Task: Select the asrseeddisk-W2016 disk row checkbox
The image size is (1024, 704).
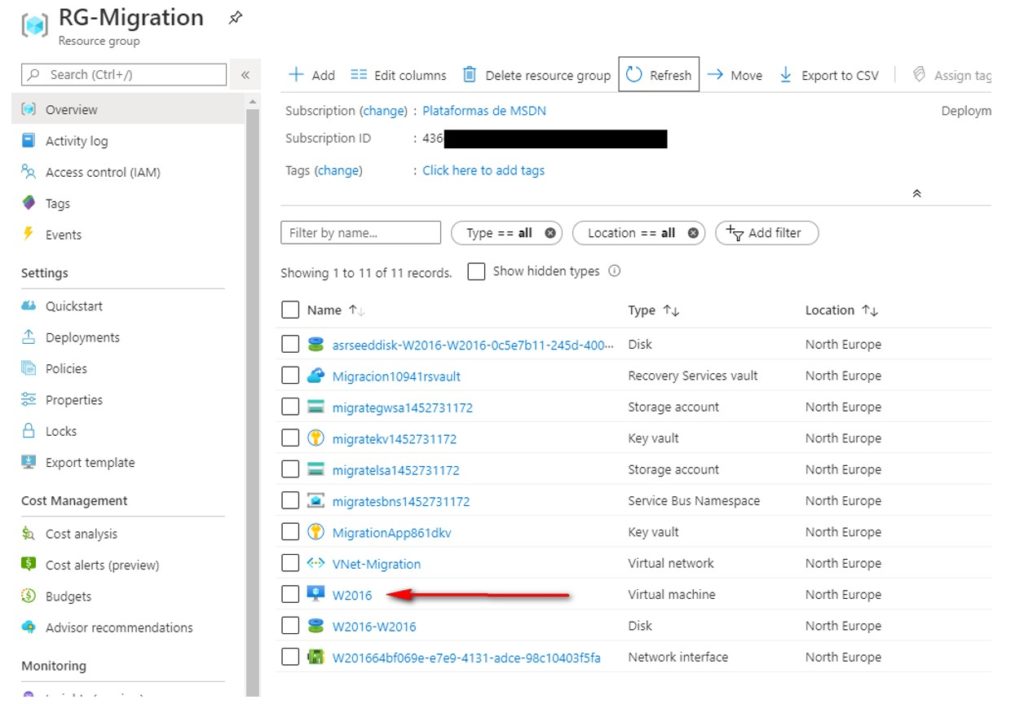Action: pyautogui.click(x=290, y=344)
